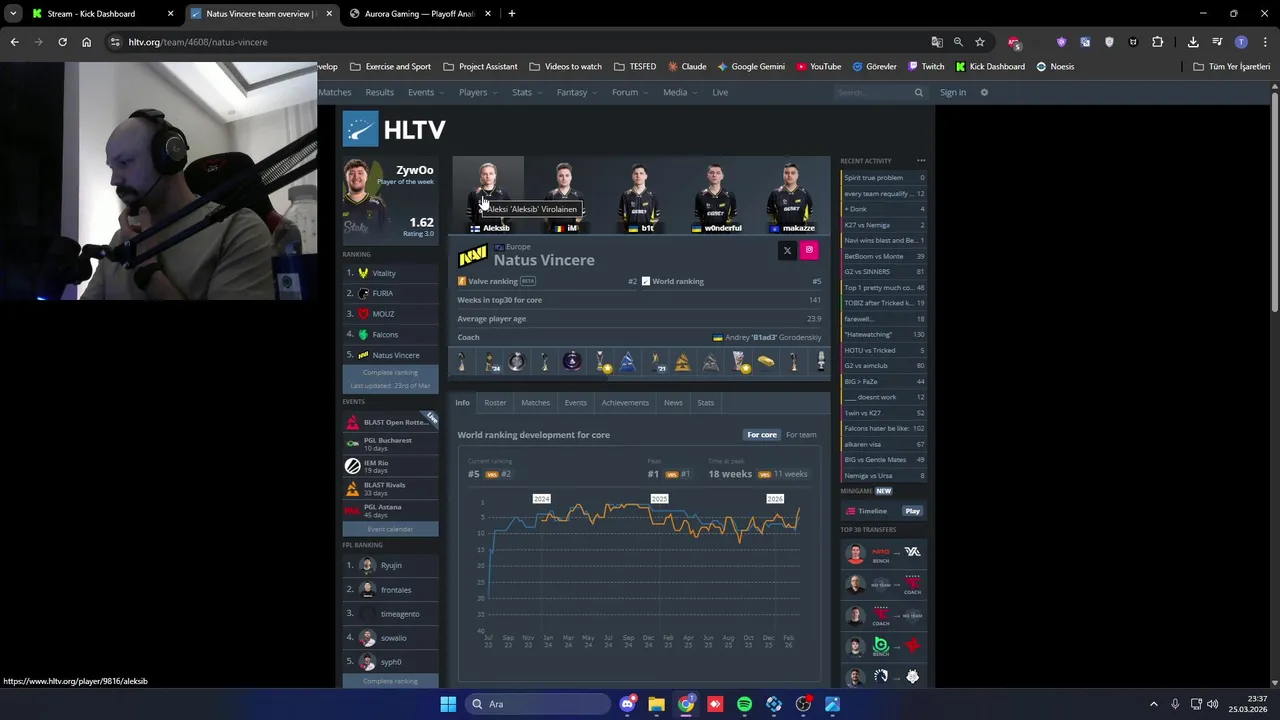Open the team Stats tab
Viewport: 1280px width, 720px height.
point(705,402)
